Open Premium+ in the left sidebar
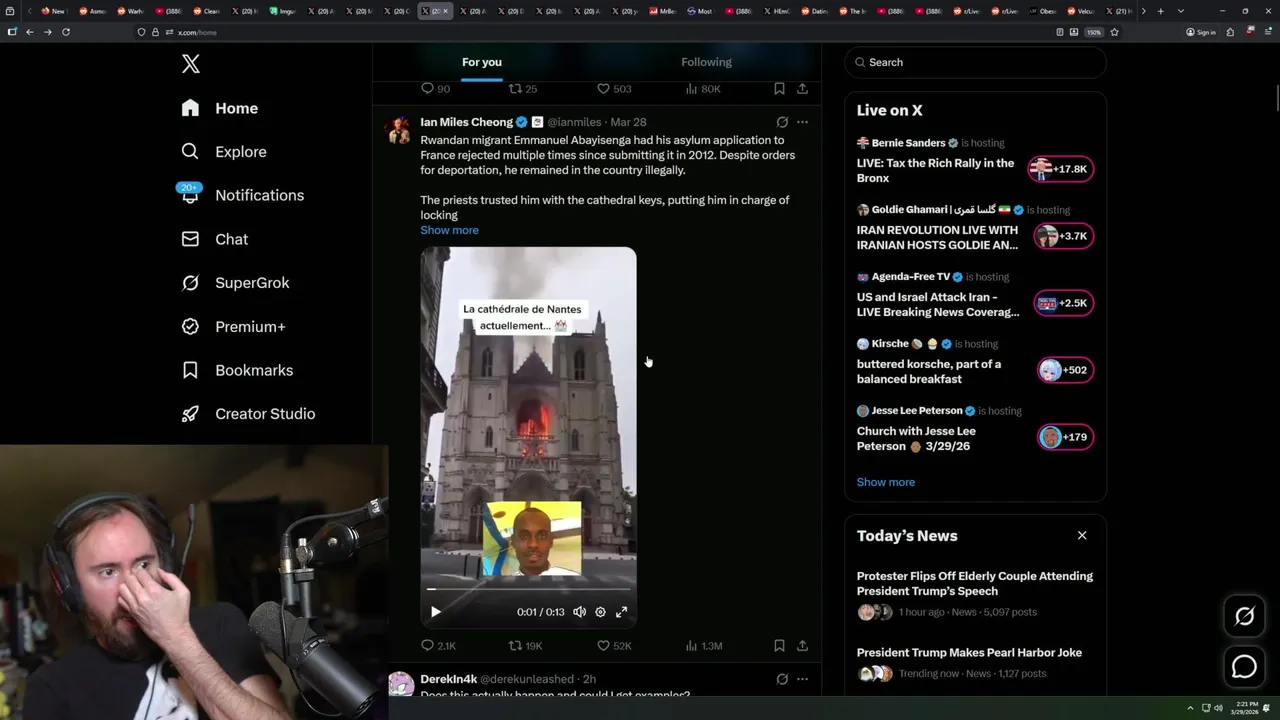This screenshot has height=720, width=1280. tap(233, 326)
